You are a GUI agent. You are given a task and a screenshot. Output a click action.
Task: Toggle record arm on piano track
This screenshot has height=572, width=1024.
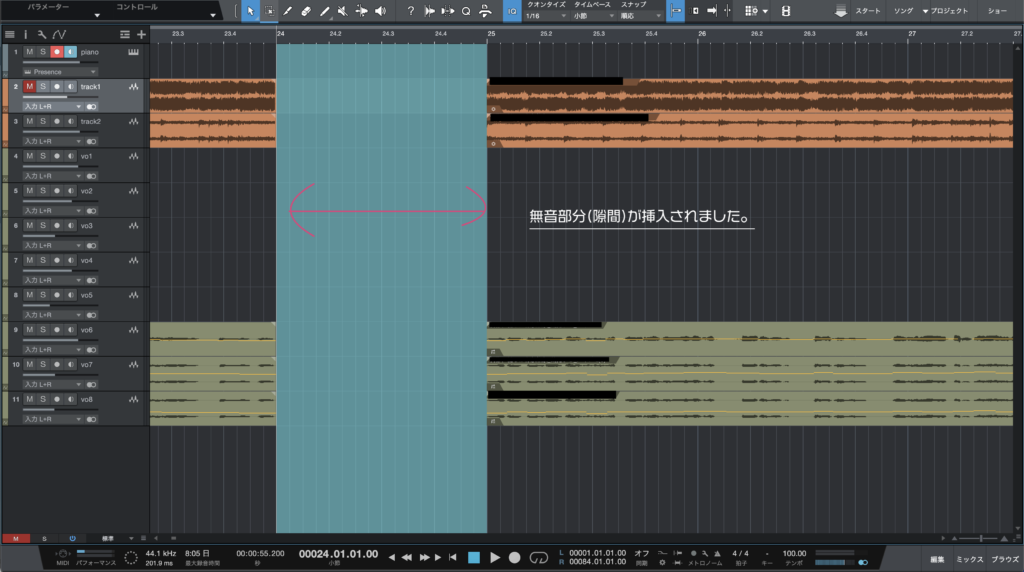pos(57,52)
